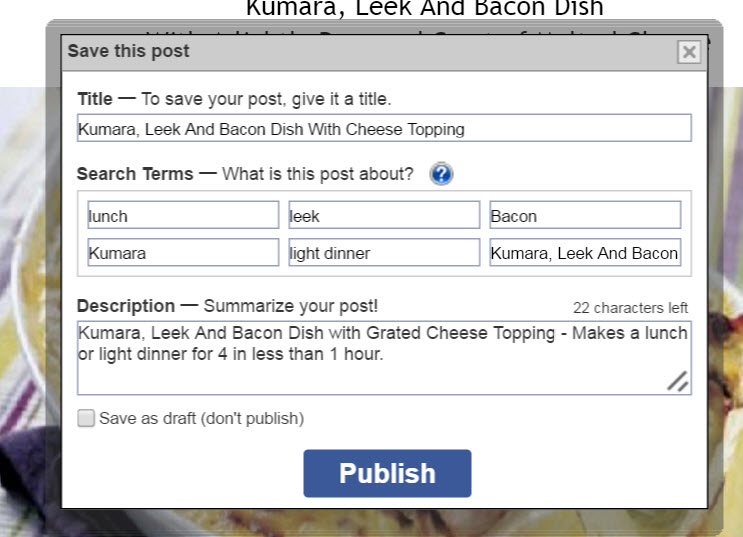Click the blue help question mark icon
The height and width of the screenshot is (537, 743).
tap(441, 174)
